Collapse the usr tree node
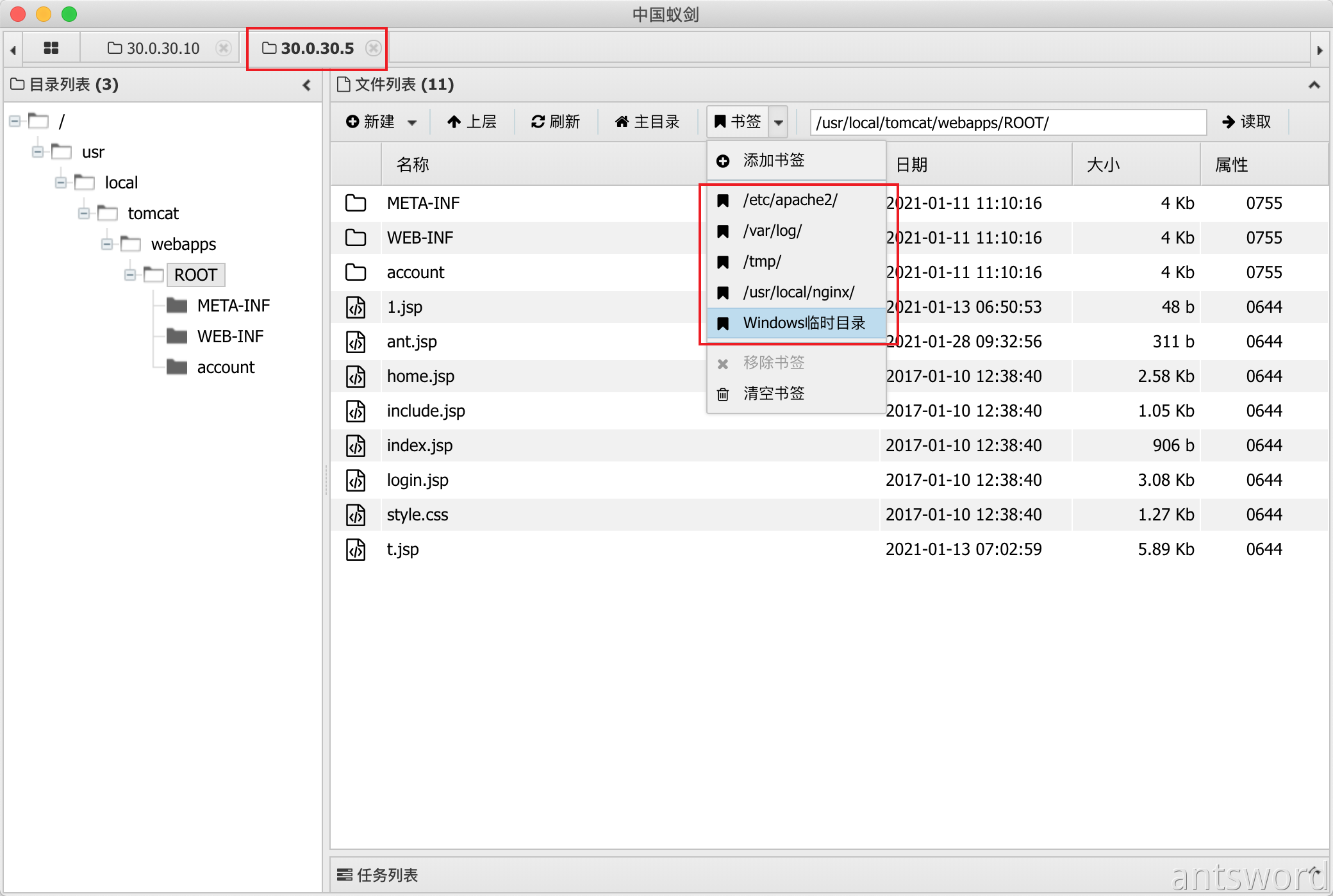Viewport: 1333px width, 896px height. pyautogui.click(x=38, y=152)
